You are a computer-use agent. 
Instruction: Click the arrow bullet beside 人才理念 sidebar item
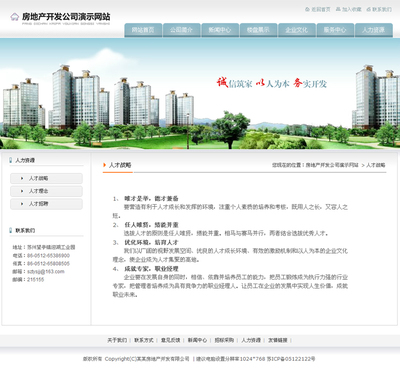[22, 191]
